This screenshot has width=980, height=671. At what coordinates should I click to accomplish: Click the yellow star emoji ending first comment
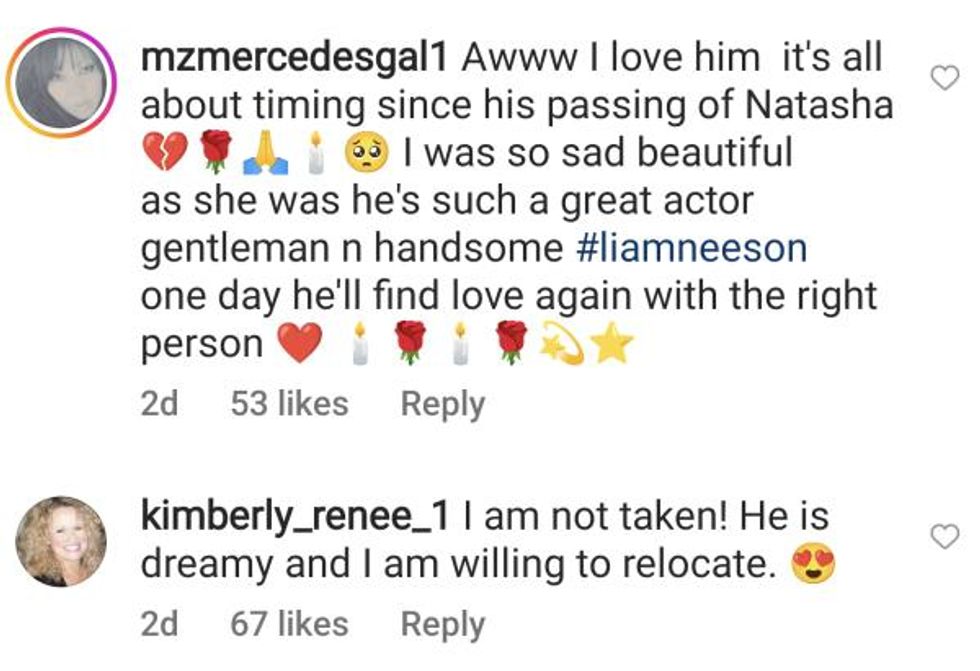point(612,345)
